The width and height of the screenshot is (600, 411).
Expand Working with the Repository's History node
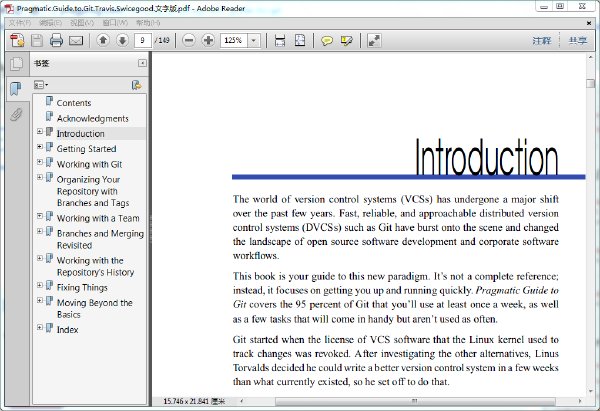(40, 258)
